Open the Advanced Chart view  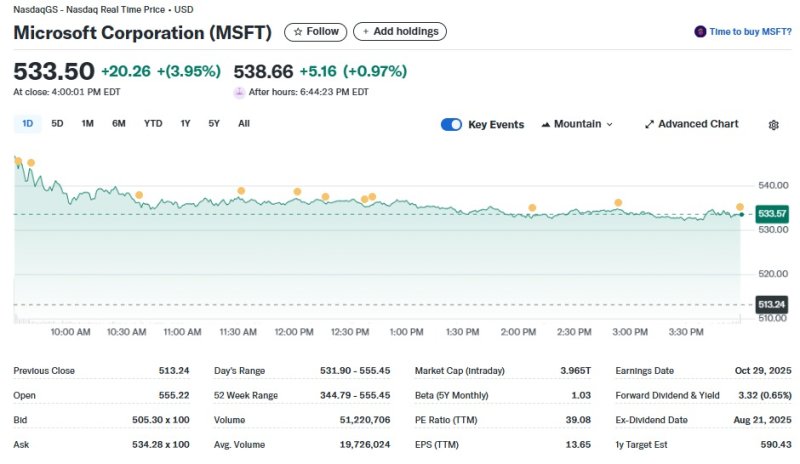pyautogui.click(x=691, y=124)
